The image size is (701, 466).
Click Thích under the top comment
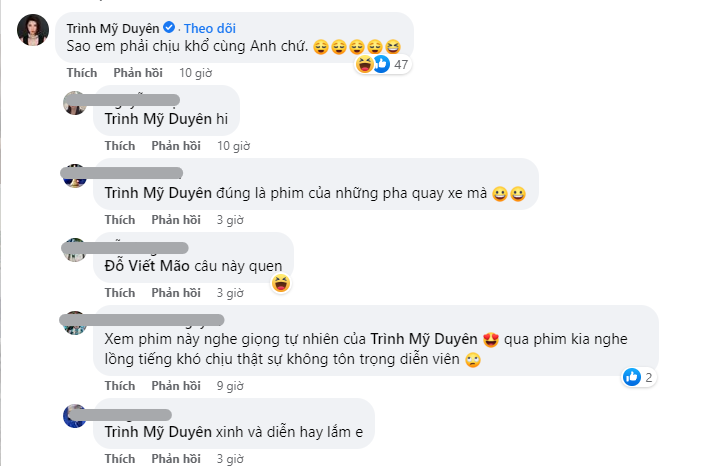pyautogui.click(x=82, y=73)
